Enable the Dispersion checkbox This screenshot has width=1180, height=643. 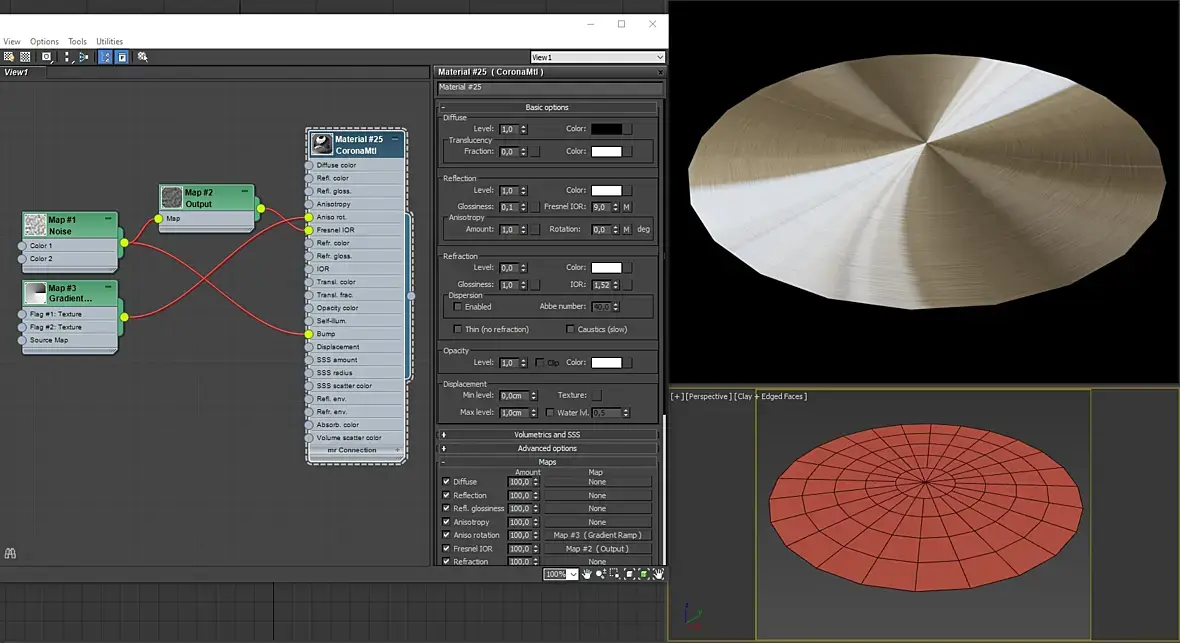(458, 307)
